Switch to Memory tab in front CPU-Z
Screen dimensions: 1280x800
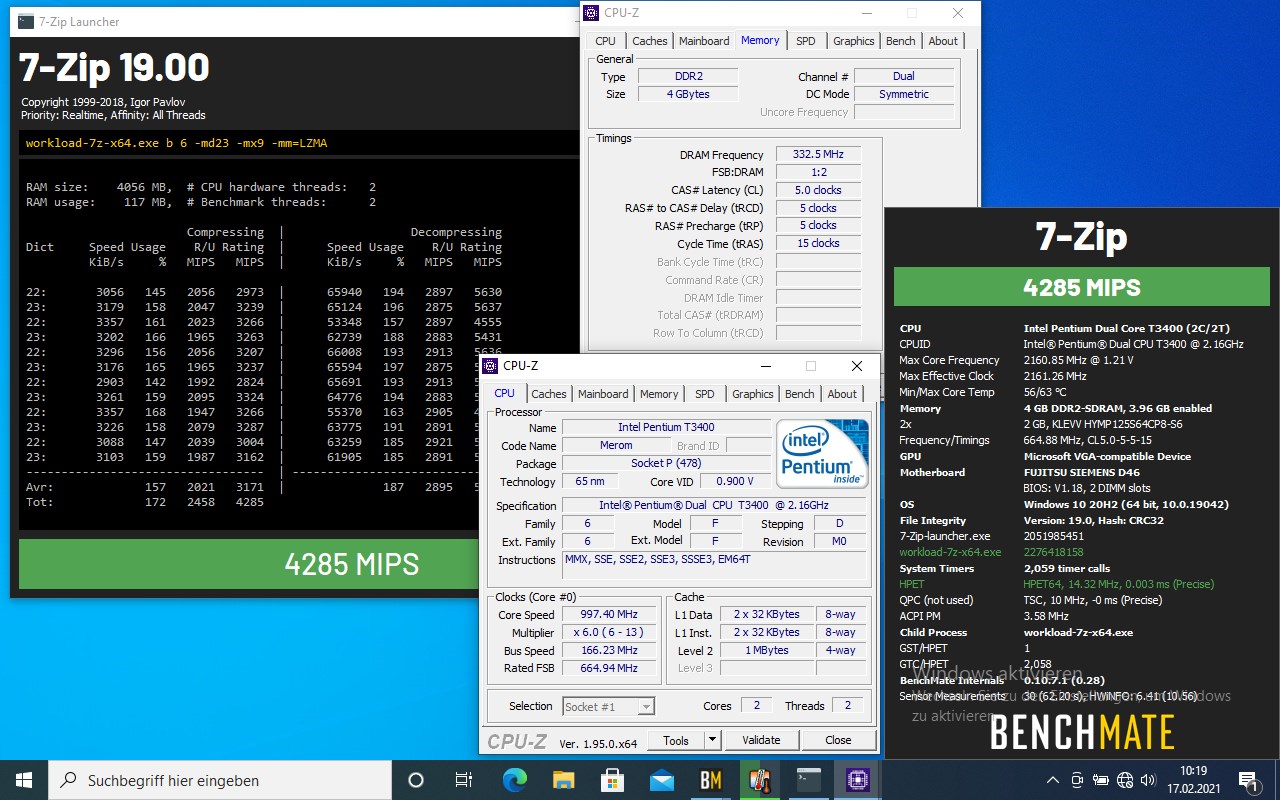tap(659, 394)
